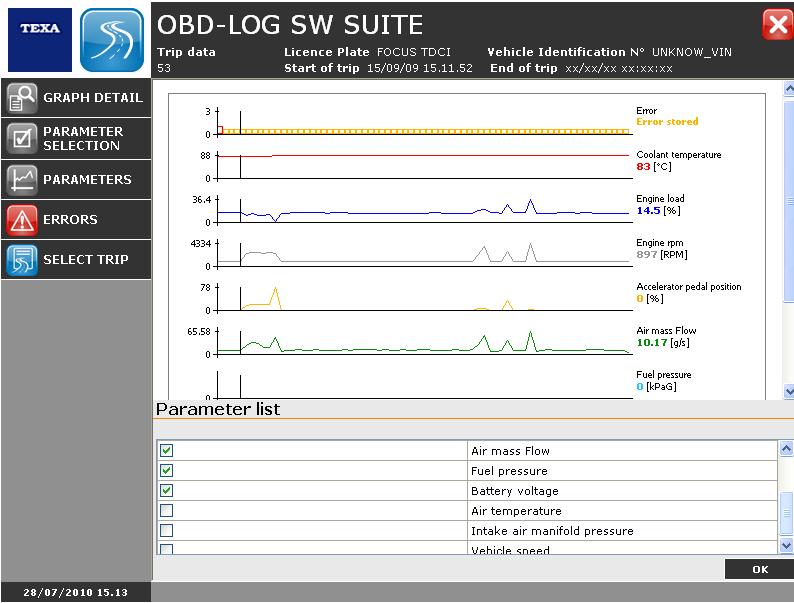Screen dimensions: 794x603
Task: Click the parameter list scrollbar thumb
Action: pyautogui.click(x=786, y=513)
